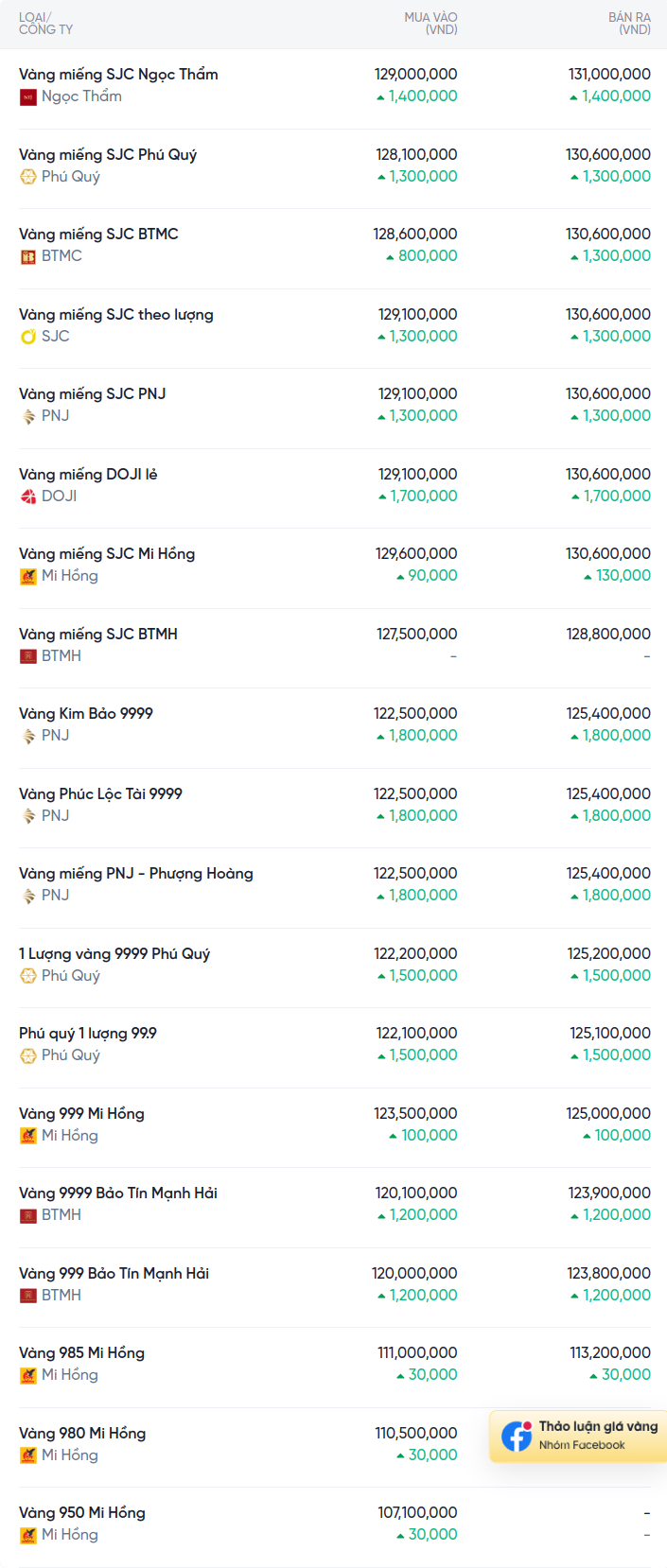667x1568 pixels.
Task: Click the BTMH logo under Vàng miếng SJC BTMH
Action: click(28, 656)
